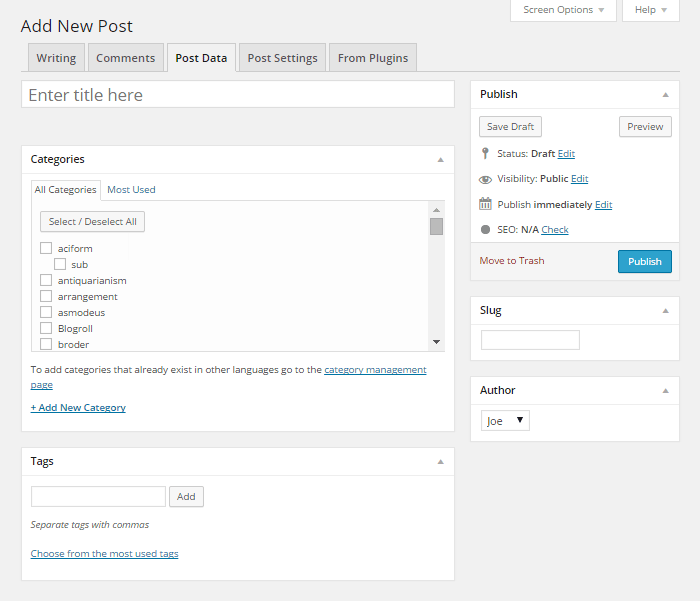Collapse the Publish panel with its arrow

click(x=665, y=95)
